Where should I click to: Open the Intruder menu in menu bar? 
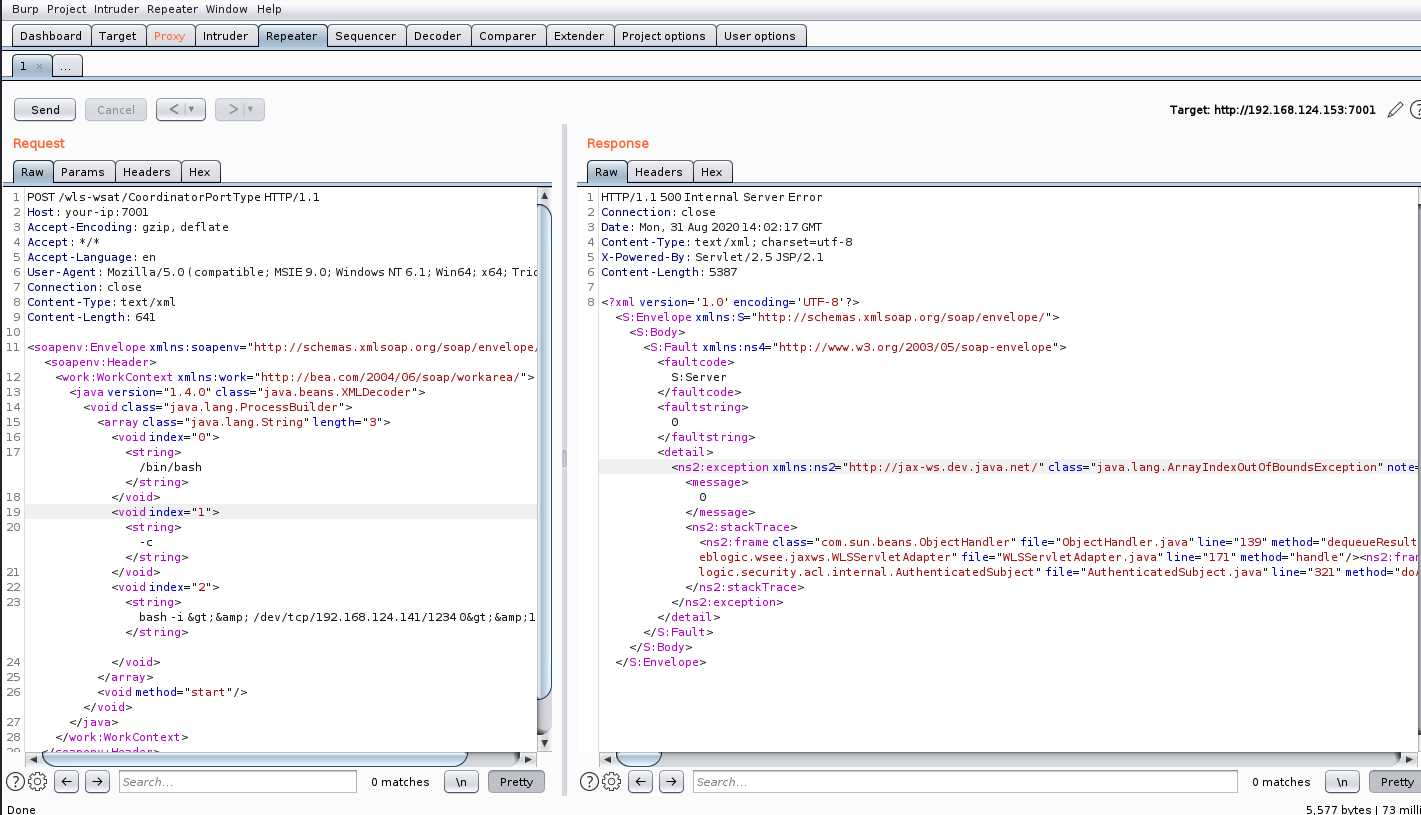[117, 9]
